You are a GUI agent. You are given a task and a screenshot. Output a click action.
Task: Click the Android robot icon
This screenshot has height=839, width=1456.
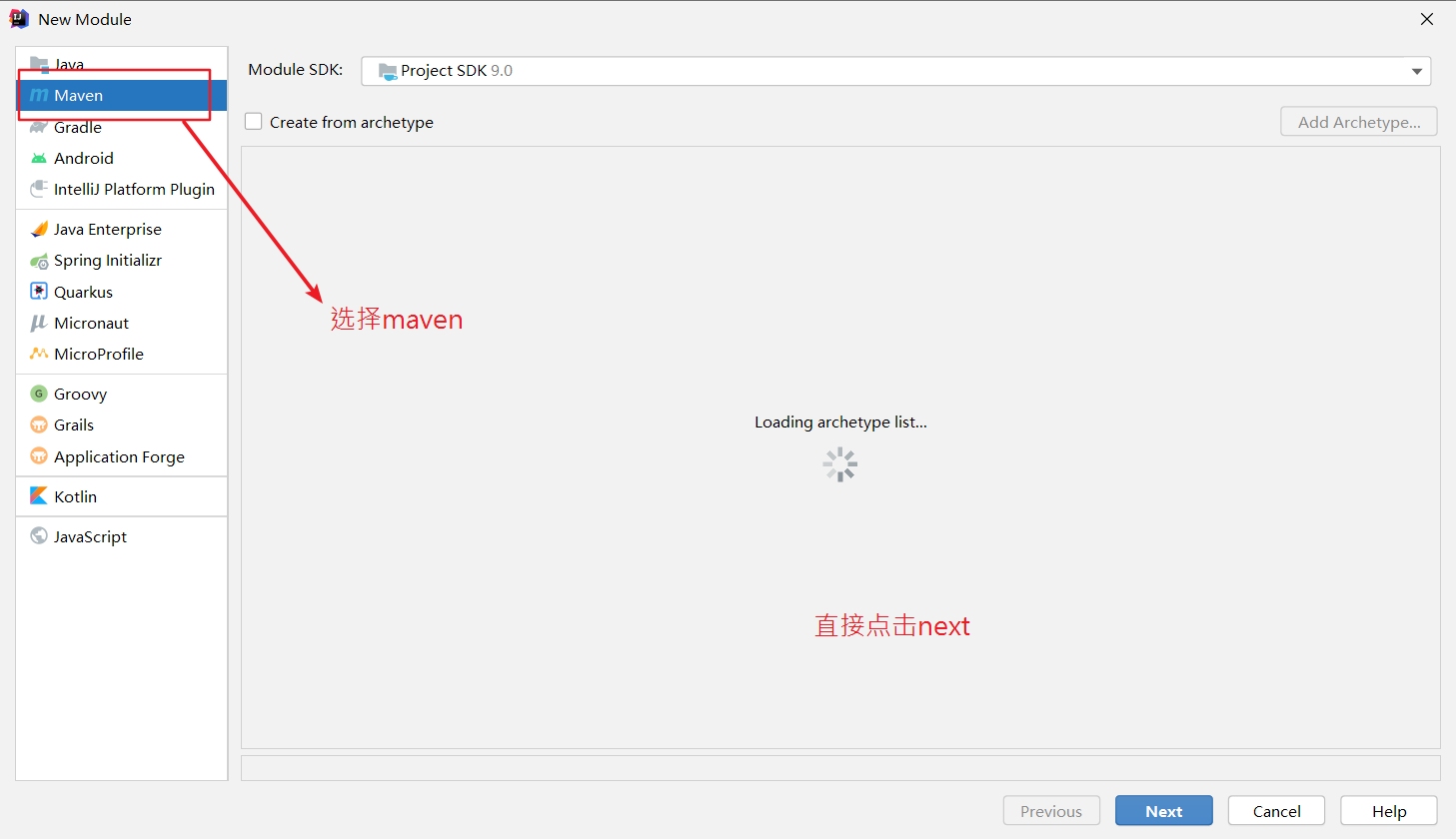coord(39,158)
